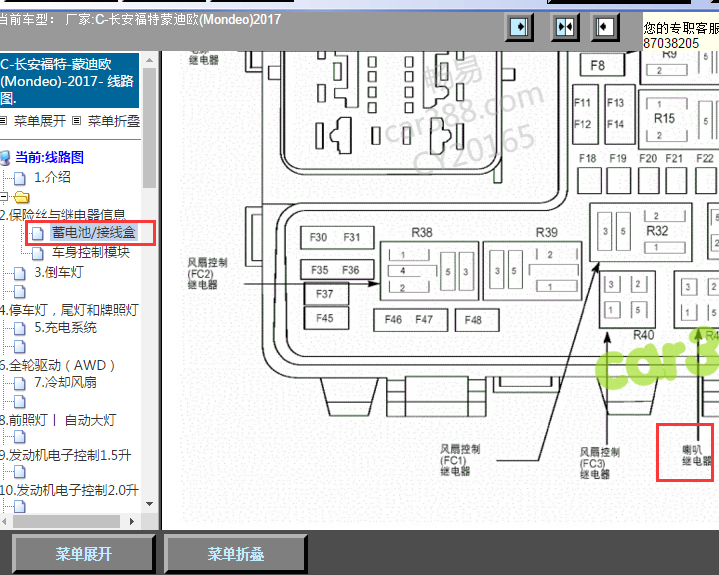Open 4.停车灯，尾灯和牌照灯 tree entry
719x575 pixels.
coord(69,310)
